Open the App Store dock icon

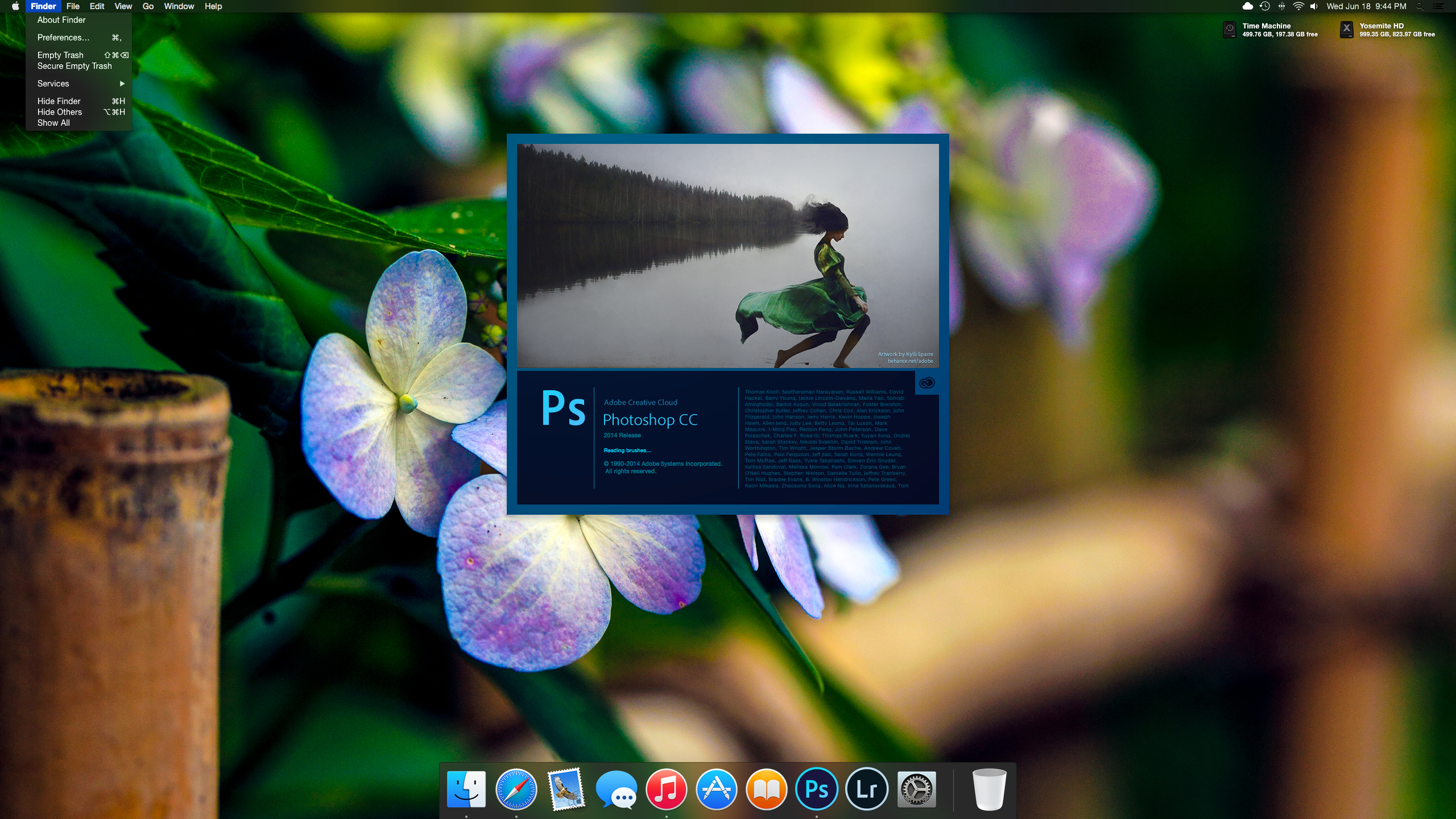coord(716,789)
